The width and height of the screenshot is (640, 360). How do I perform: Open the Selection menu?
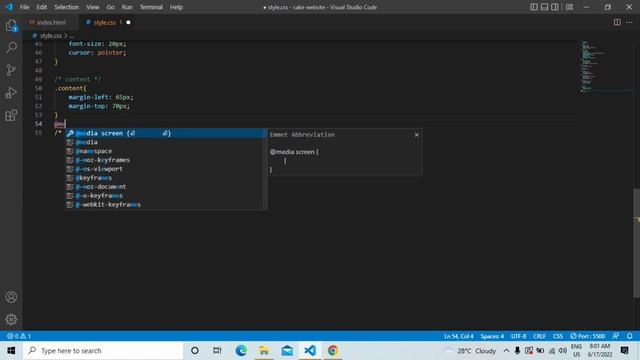coord(67,7)
